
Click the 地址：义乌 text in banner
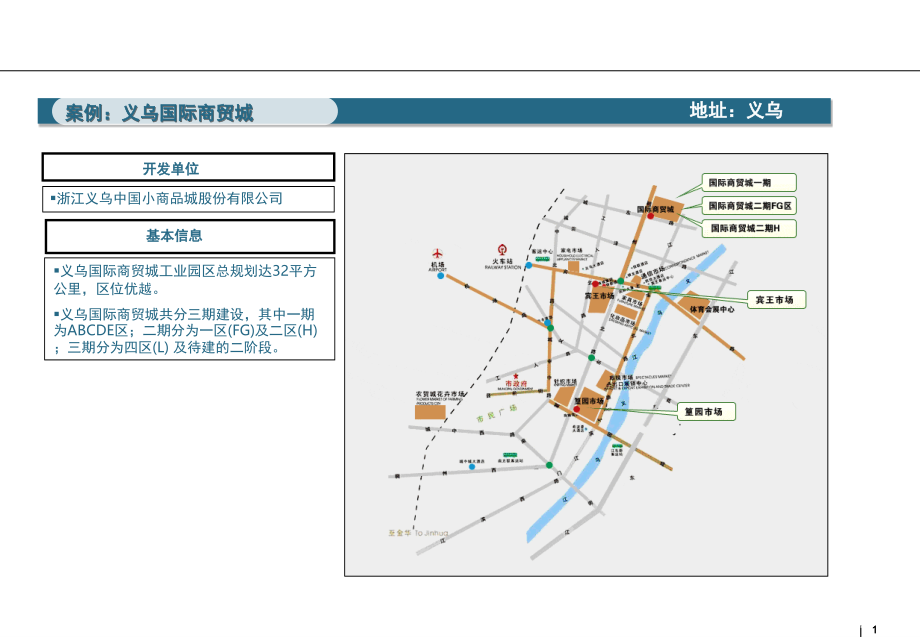pos(735,111)
